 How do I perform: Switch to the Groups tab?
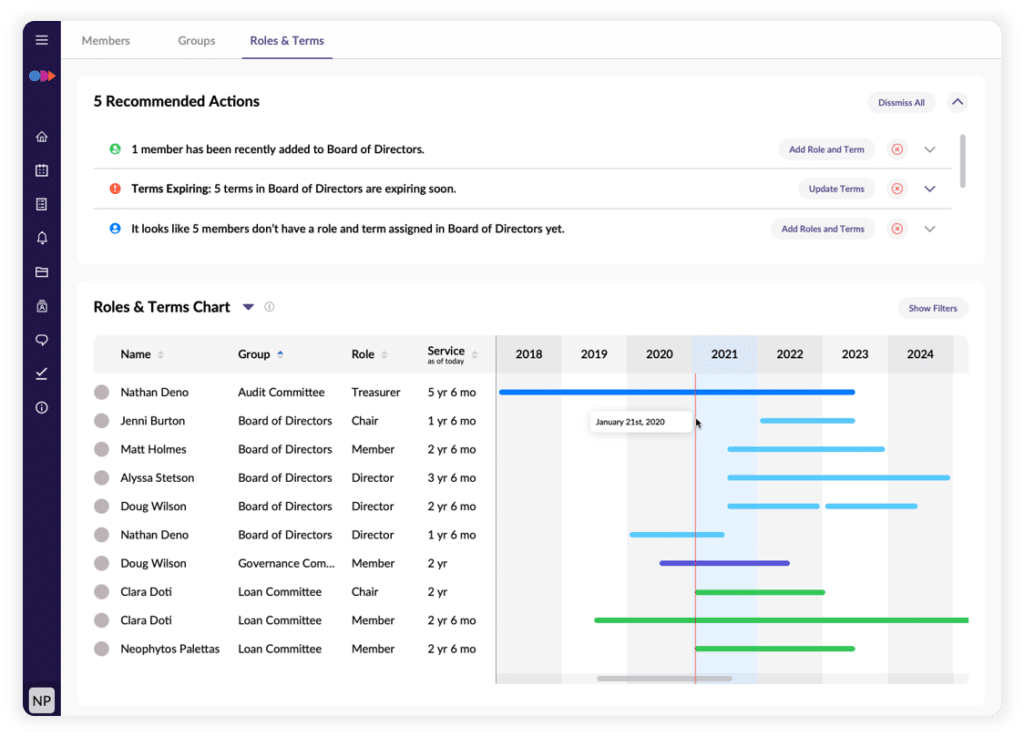click(x=197, y=41)
